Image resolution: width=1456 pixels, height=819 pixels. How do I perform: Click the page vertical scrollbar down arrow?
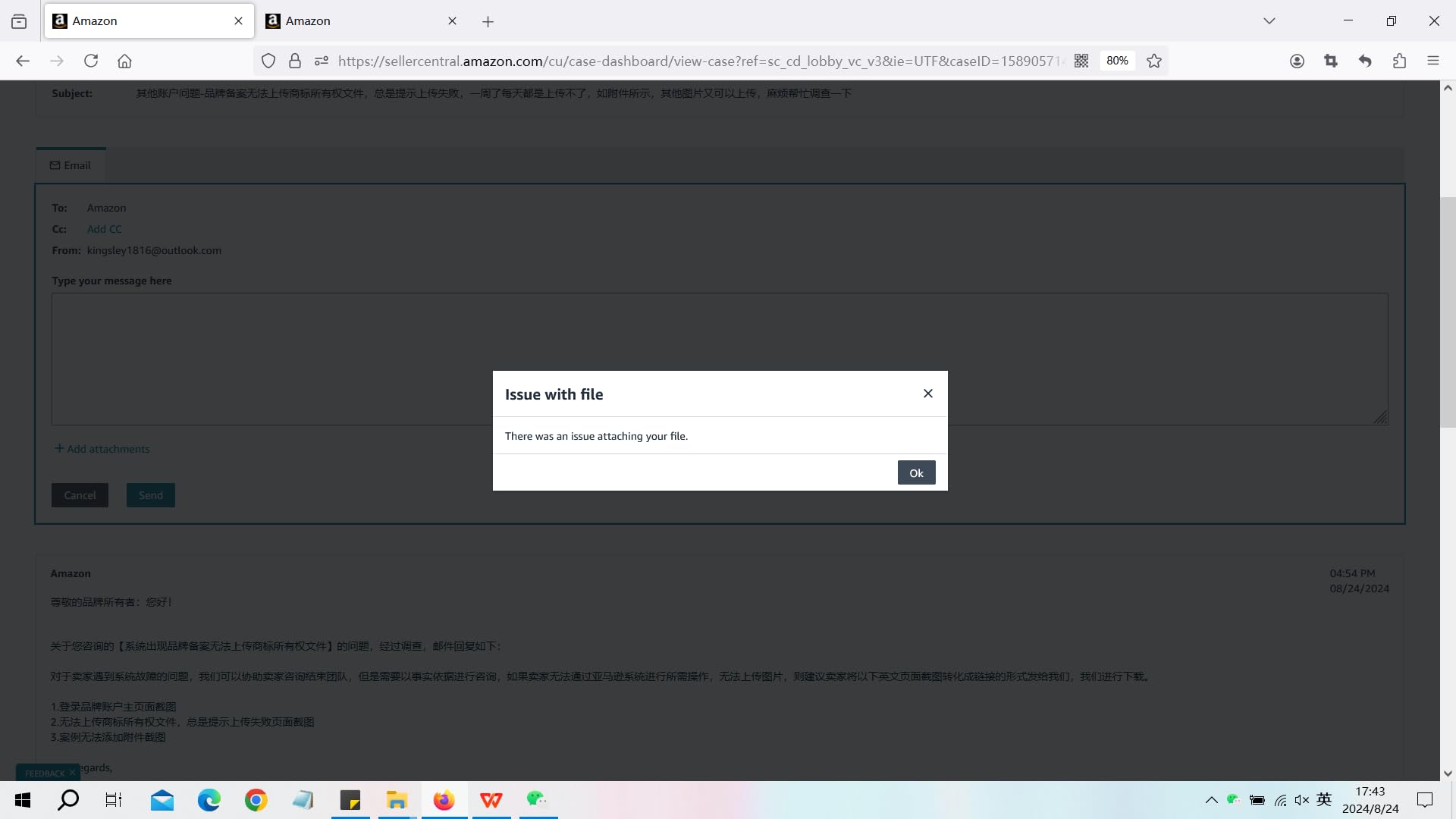pos(1448,773)
